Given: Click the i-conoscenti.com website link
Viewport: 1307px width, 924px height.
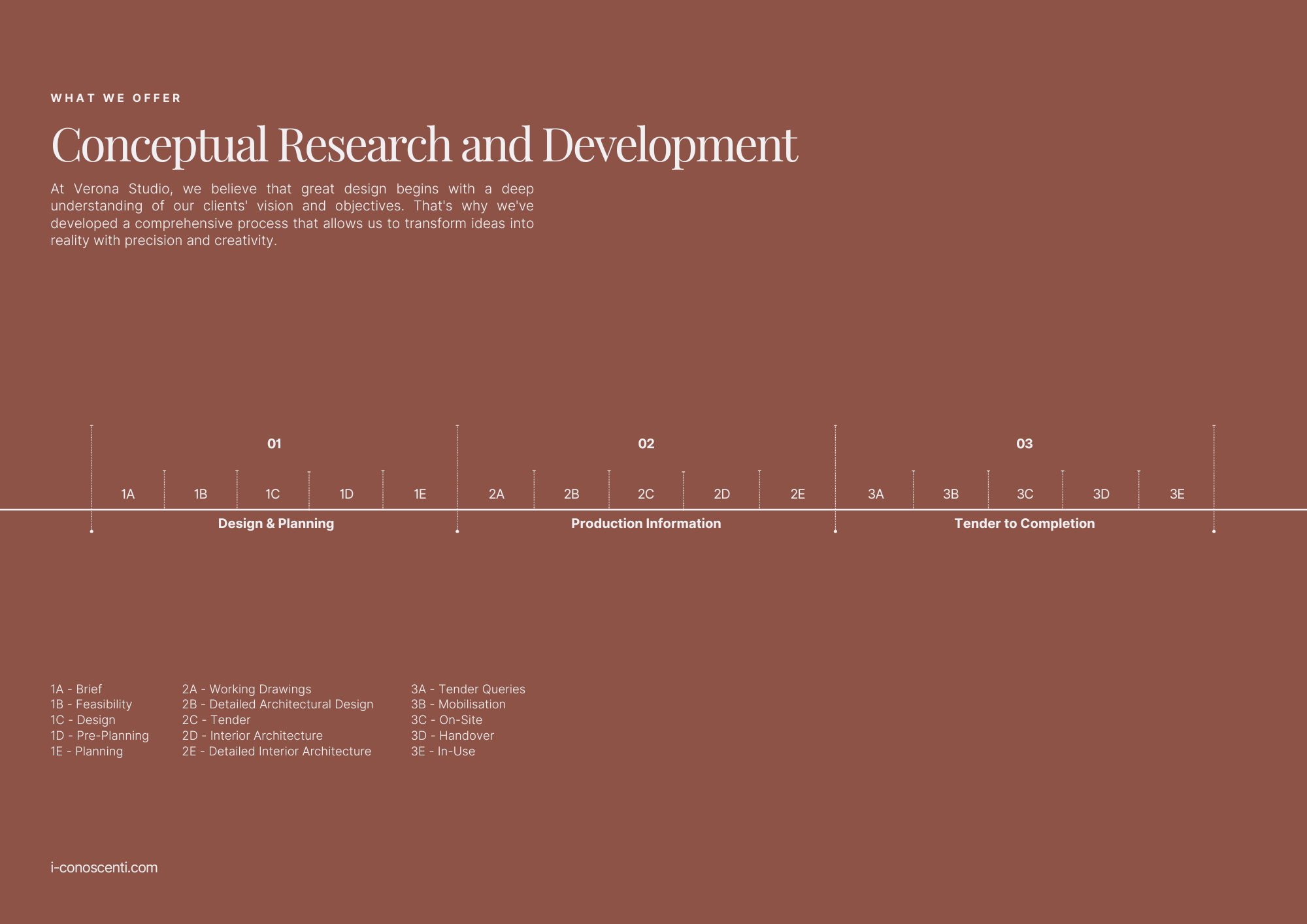Looking at the screenshot, I should (x=104, y=868).
